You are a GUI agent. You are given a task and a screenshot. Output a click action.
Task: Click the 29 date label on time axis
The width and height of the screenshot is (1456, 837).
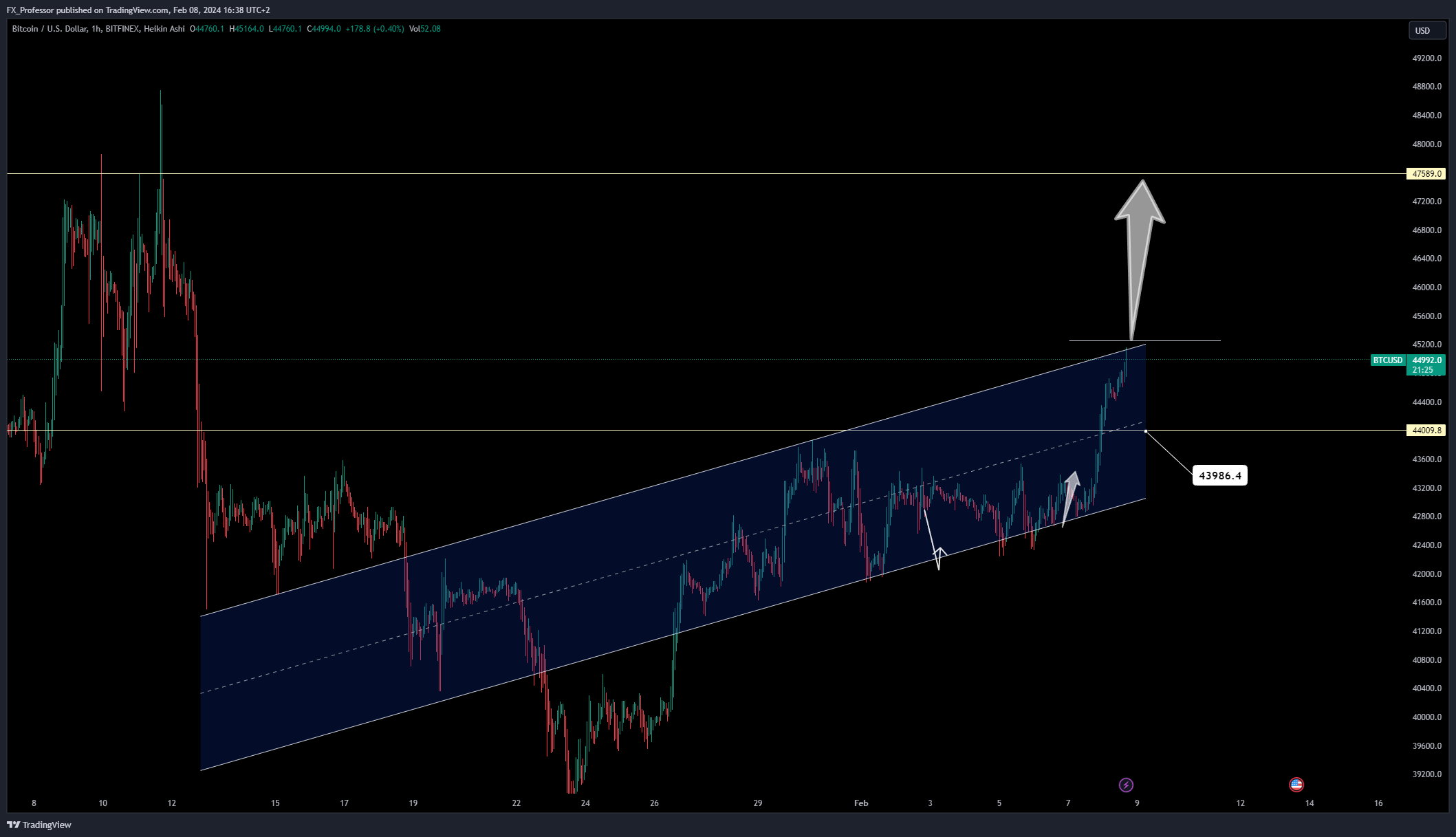click(x=758, y=803)
